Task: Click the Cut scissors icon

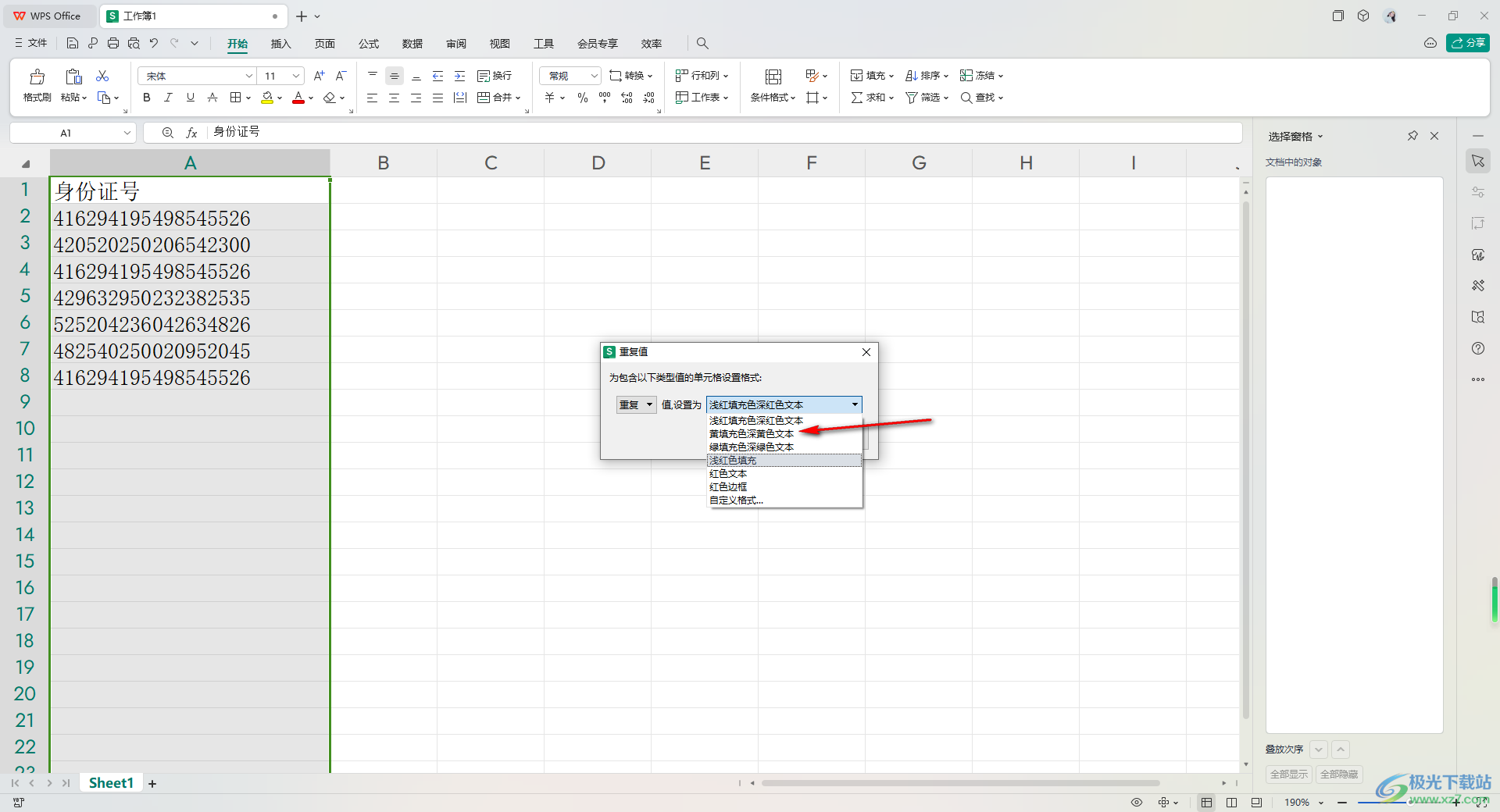Action: click(x=102, y=76)
